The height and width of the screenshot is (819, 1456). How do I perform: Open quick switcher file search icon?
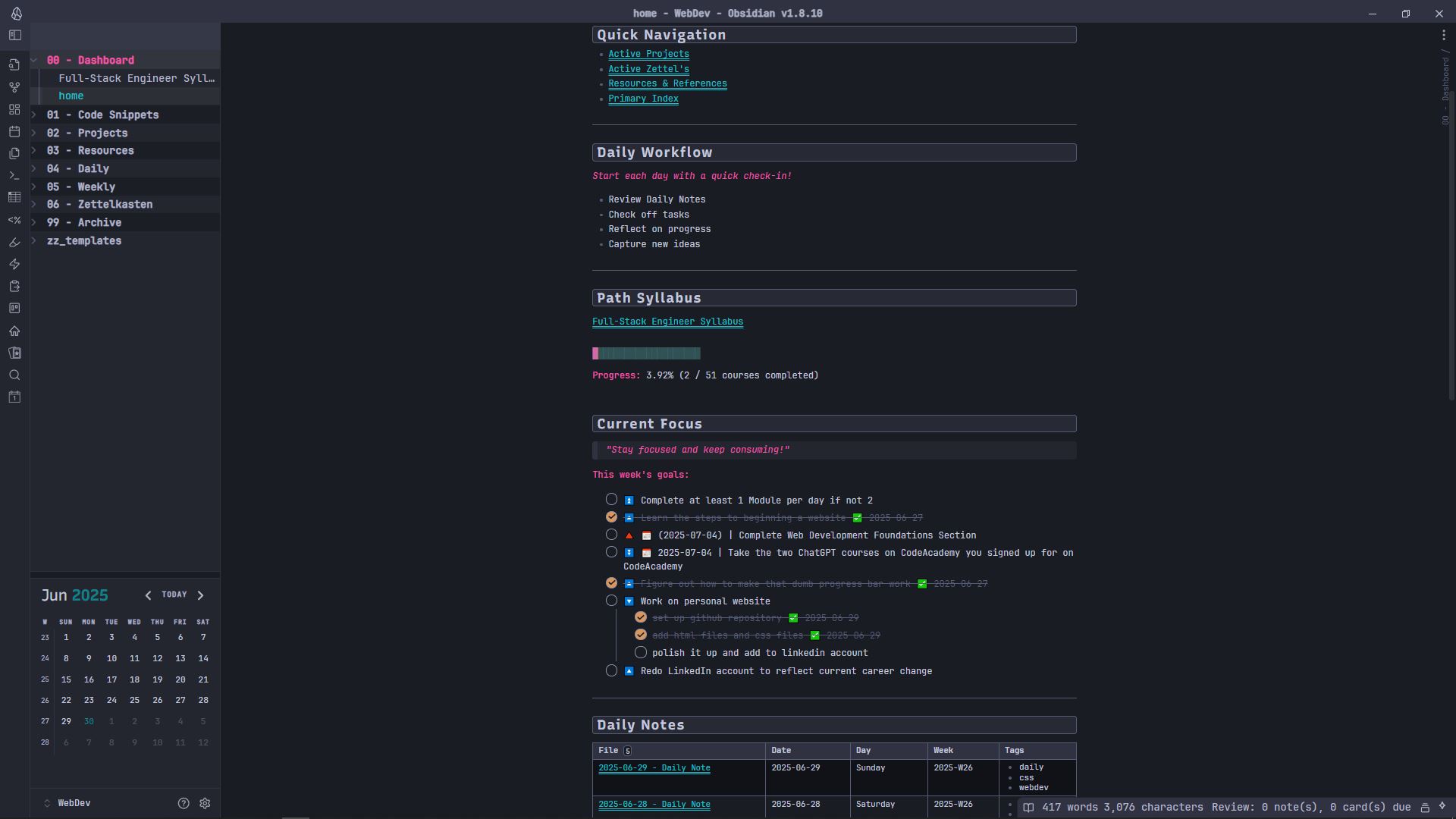click(x=14, y=65)
